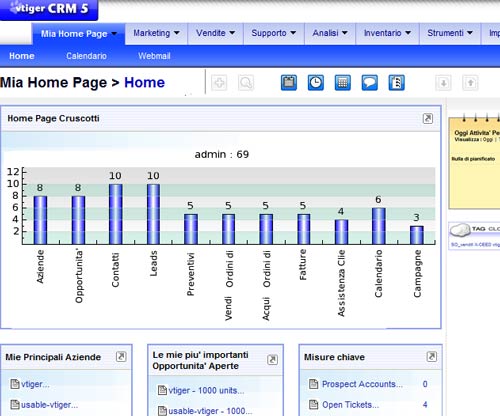Expand the Strumenti menu
Screen dimensions: 500x416
click(x=450, y=33)
